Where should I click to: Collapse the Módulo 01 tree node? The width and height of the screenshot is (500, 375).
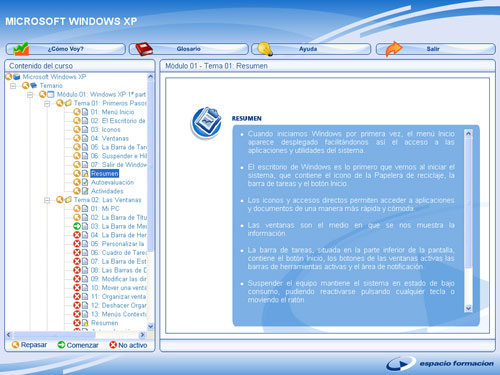[30, 95]
